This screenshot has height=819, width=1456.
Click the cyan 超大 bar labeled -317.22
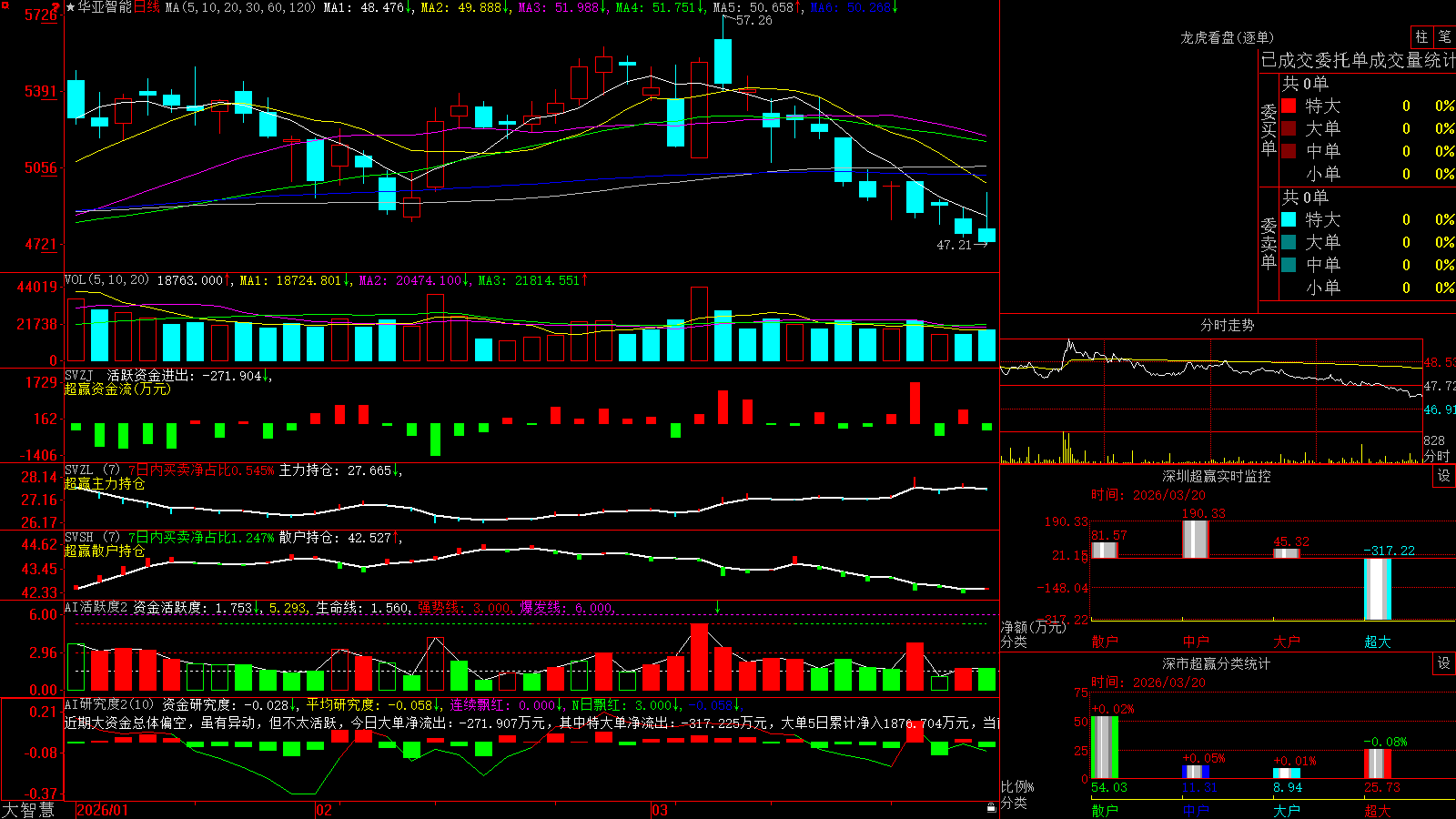[x=1378, y=589]
